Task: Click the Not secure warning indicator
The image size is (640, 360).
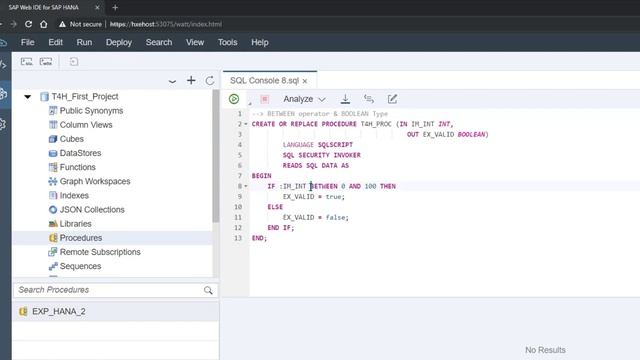Action: [x=80, y=24]
